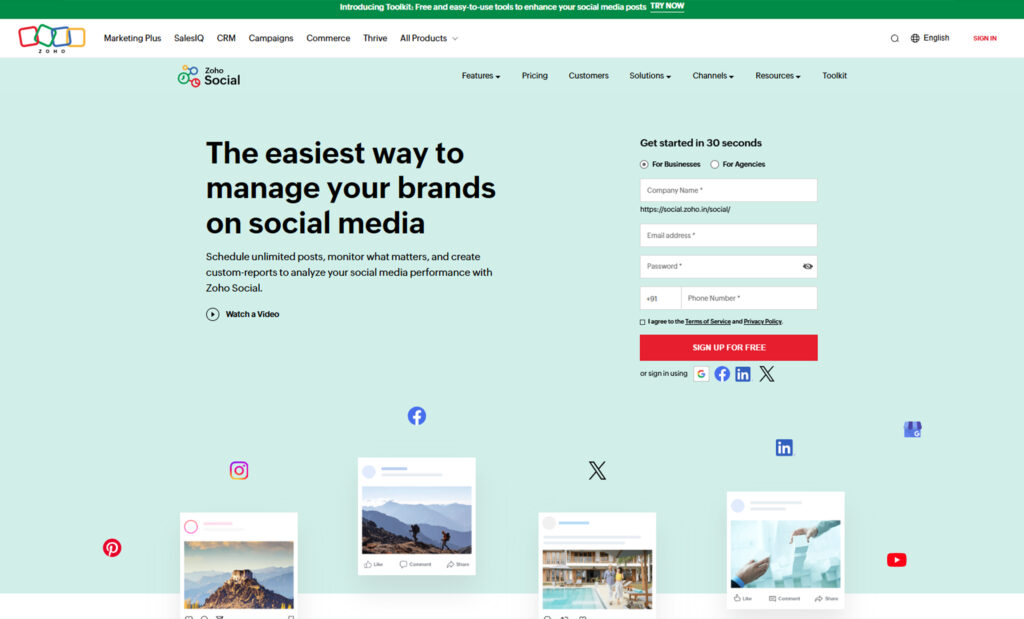Click the floating YouTube icon
Screen dimensions: 1024x619
pyautogui.click(x=896, y=560)
